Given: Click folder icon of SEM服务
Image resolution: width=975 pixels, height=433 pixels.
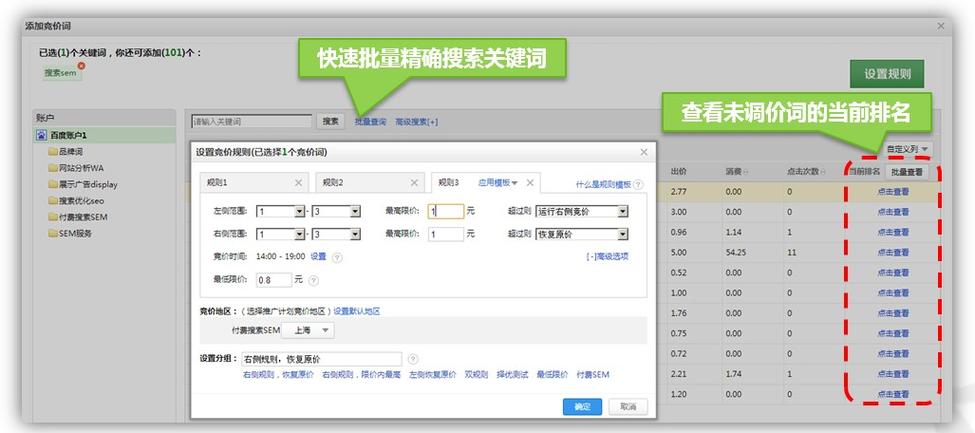Looking at the screenshot, I should coord(53,234).
